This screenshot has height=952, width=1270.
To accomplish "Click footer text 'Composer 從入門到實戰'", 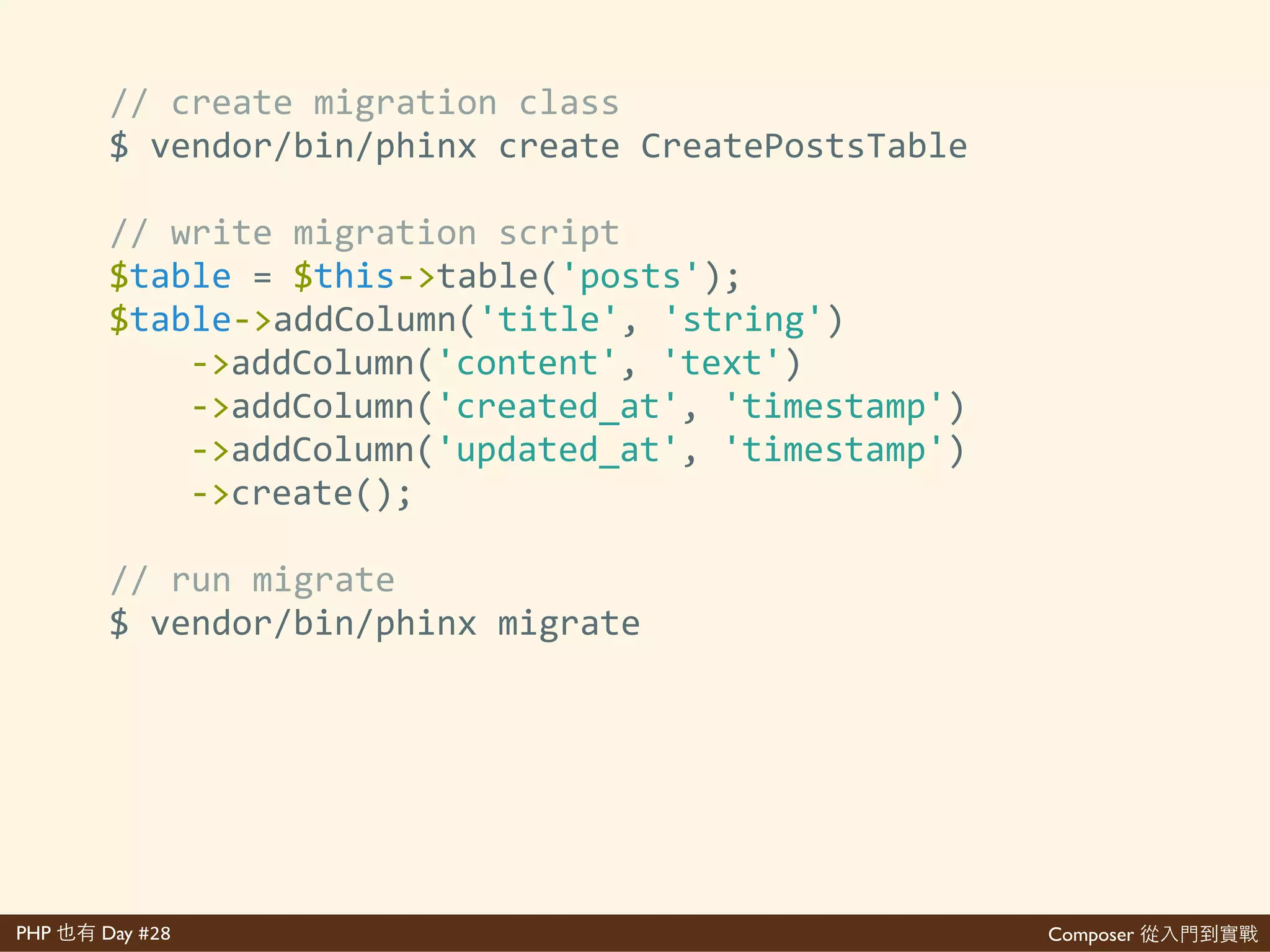I will pyautogui.click(x=1153, y=933).
